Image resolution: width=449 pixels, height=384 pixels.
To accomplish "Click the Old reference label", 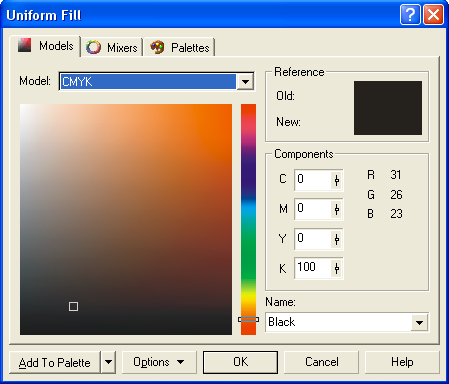I will point(285,96).
